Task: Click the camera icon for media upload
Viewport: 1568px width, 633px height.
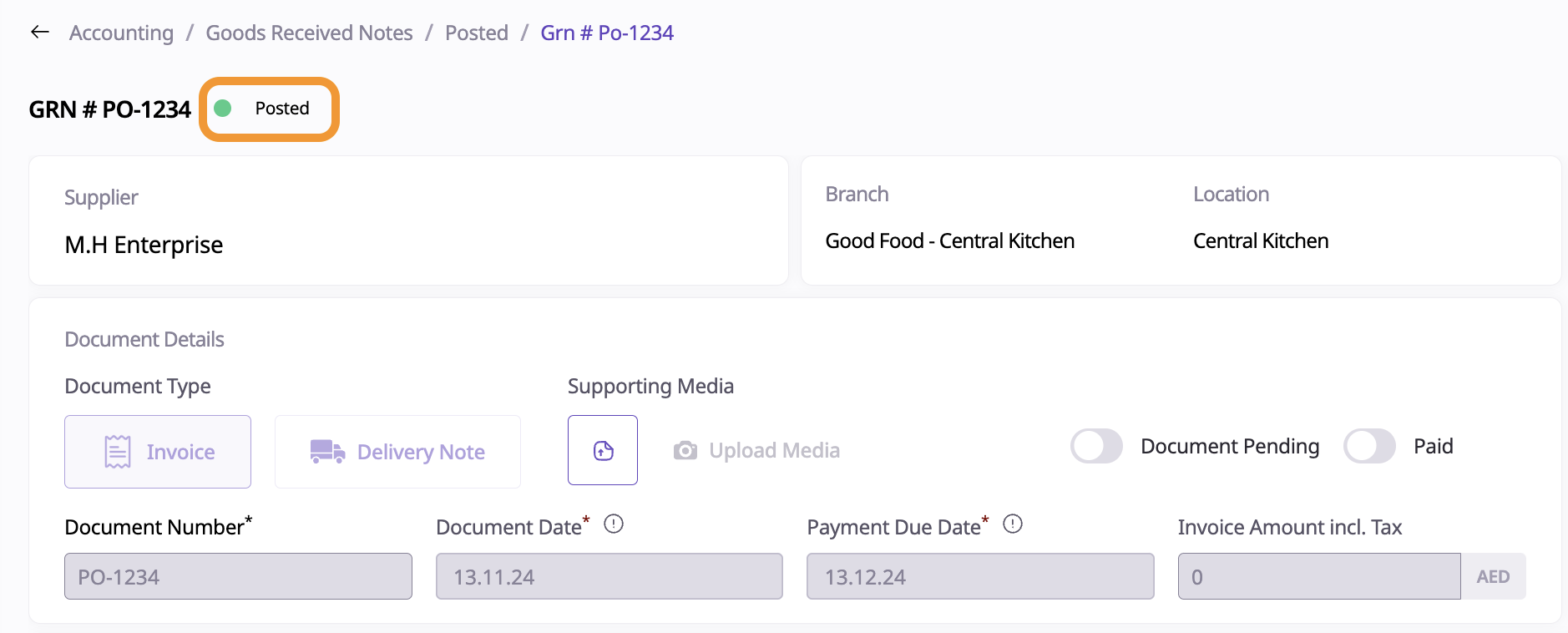Action: [x=685, y=451]
